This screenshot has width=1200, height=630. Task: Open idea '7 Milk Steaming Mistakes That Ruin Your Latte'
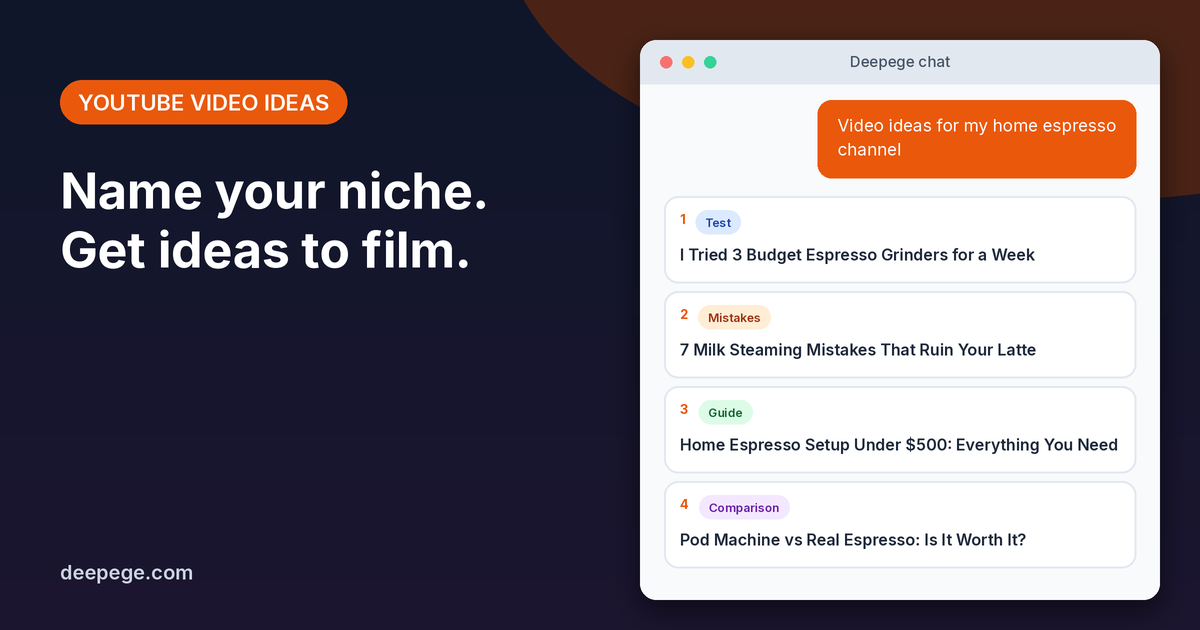pyautogui.click(x=900, y=335)
